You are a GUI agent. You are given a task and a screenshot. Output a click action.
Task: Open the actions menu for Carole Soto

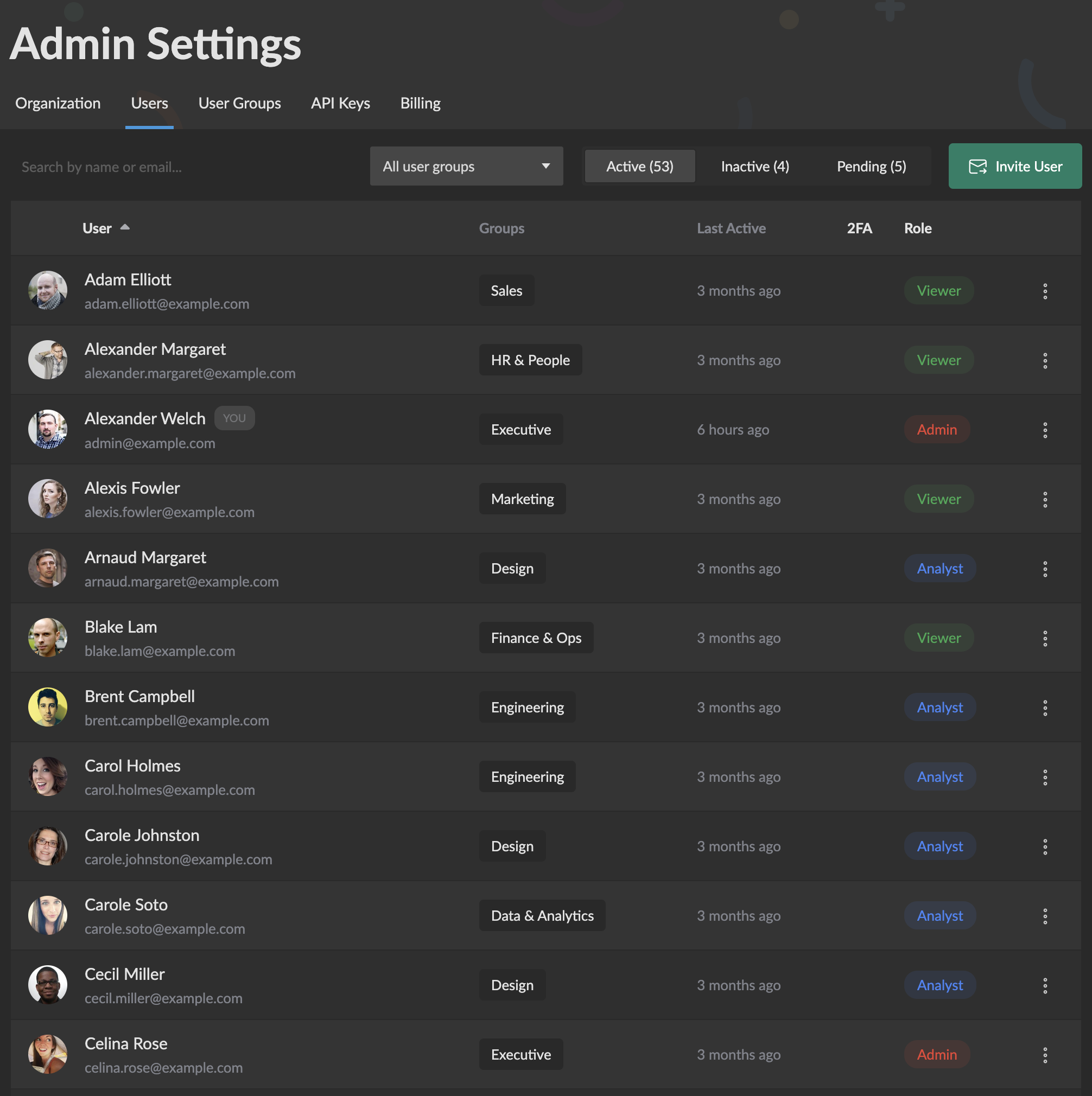pos(1045,916)
